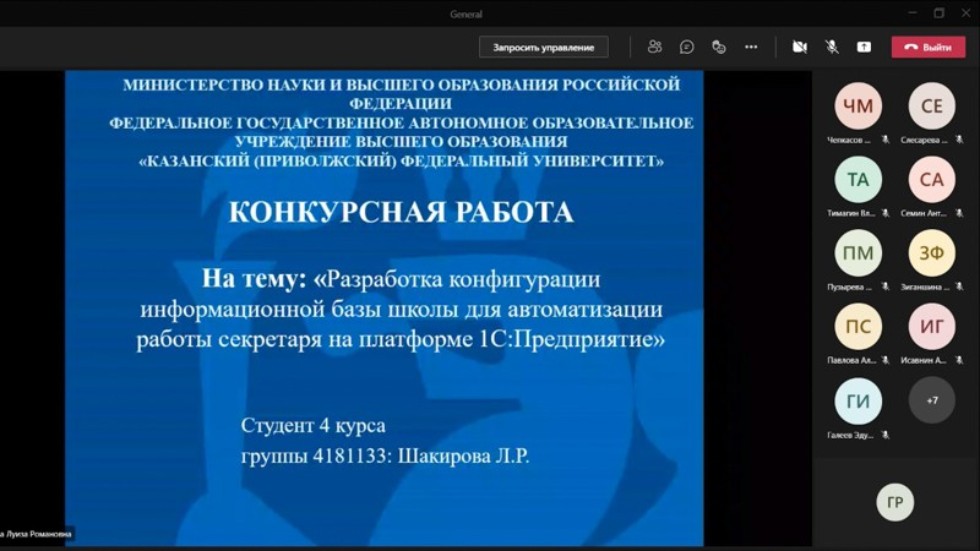
Task: Expand the +7 hidden participants
Action: tap(931, 400)
